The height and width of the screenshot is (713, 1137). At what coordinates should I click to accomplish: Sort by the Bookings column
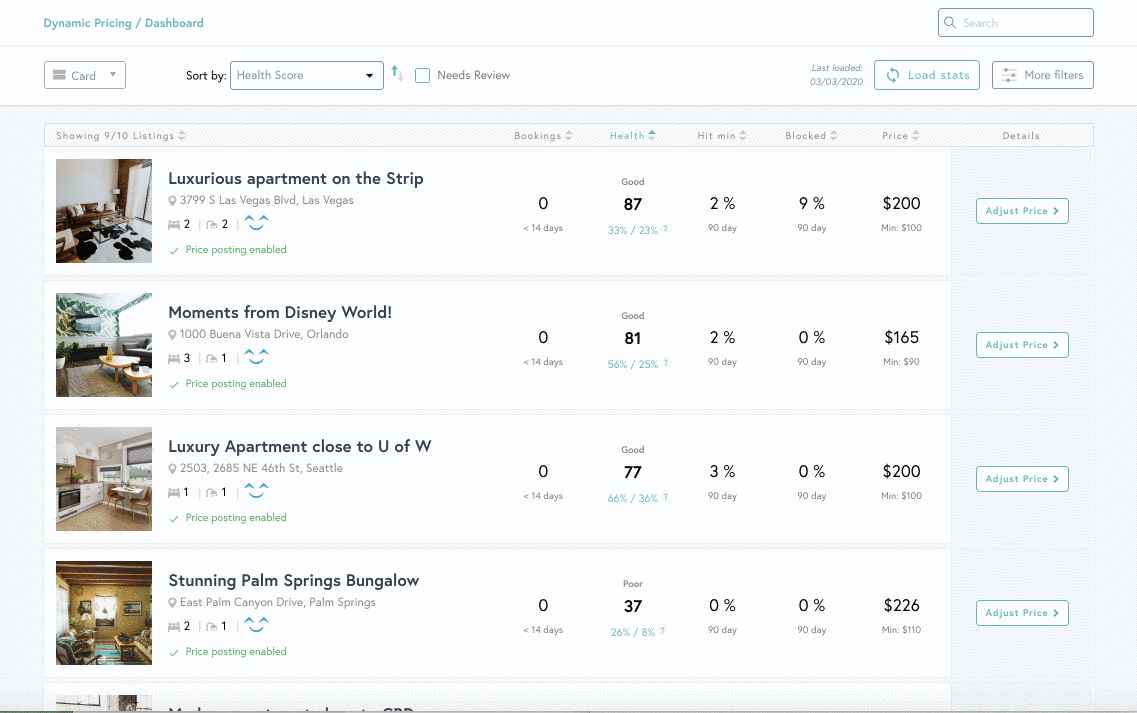pyautogui.click(x=543, y=136)
